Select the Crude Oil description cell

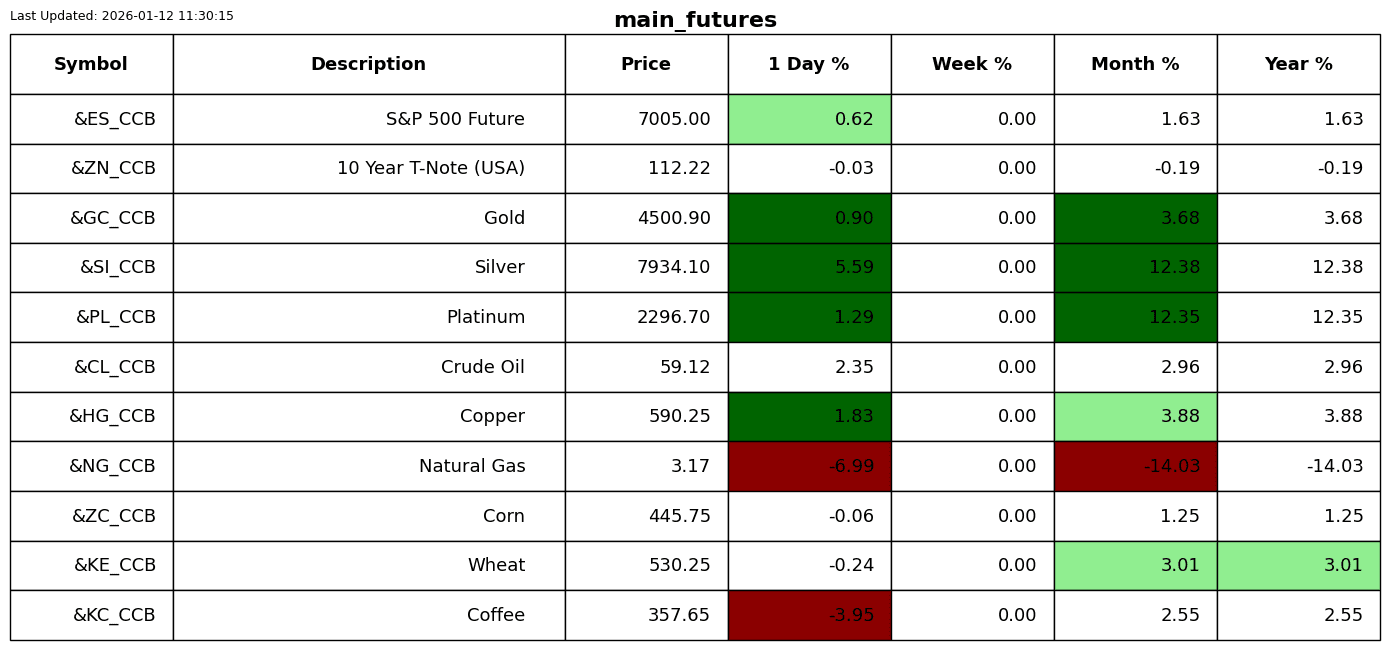coord(368,368)
